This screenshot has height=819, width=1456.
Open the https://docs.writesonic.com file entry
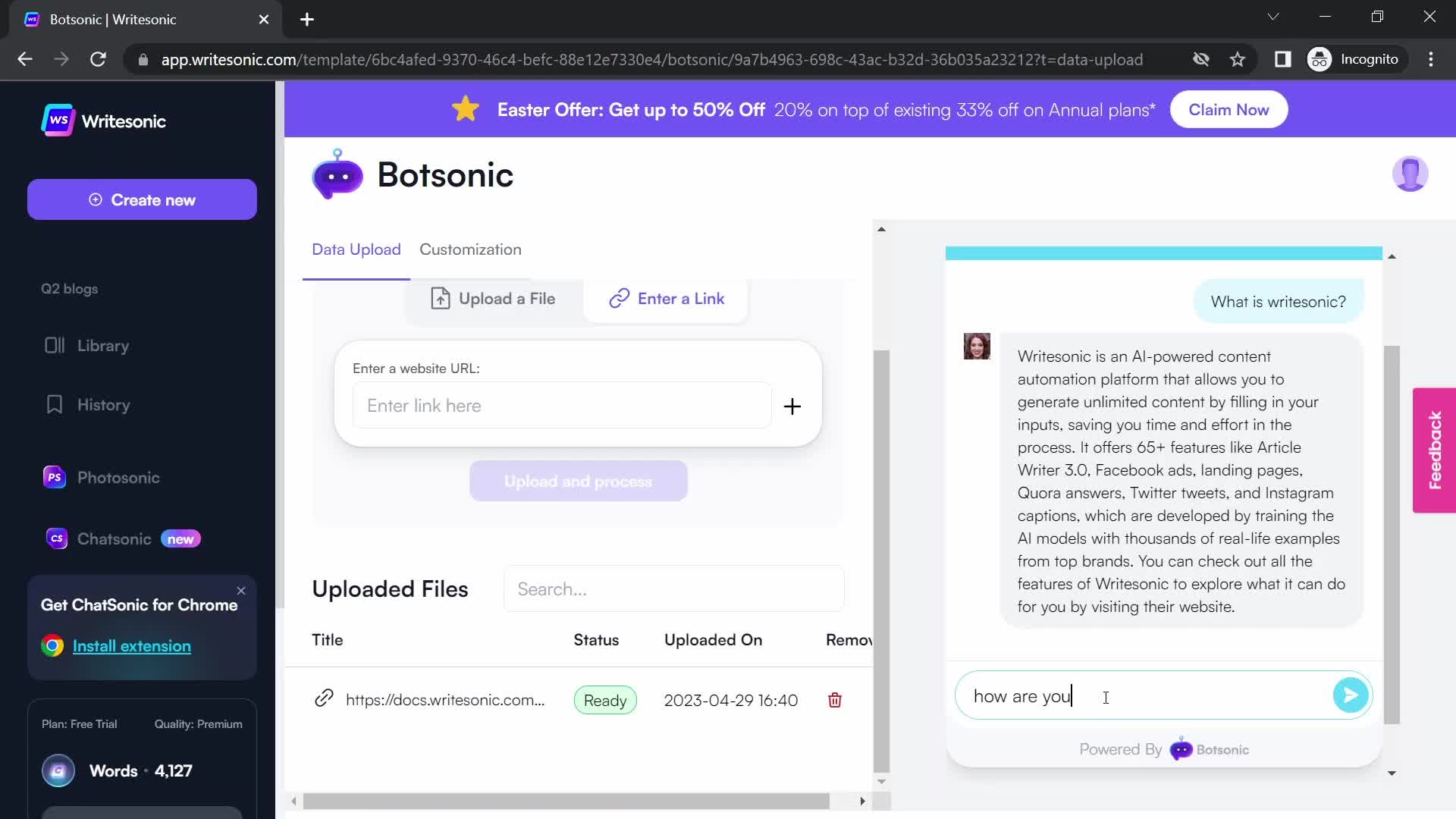[x=445, y=700]
